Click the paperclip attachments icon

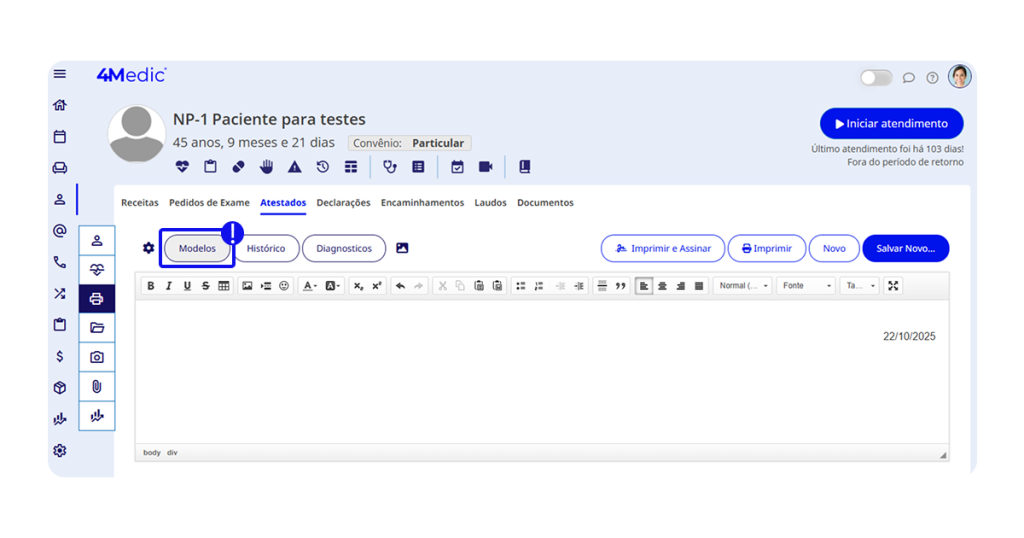coord(97,386)
